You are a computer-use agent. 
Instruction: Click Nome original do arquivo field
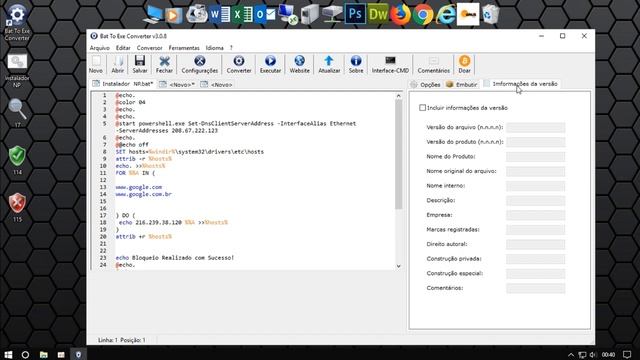pos(536,171)
